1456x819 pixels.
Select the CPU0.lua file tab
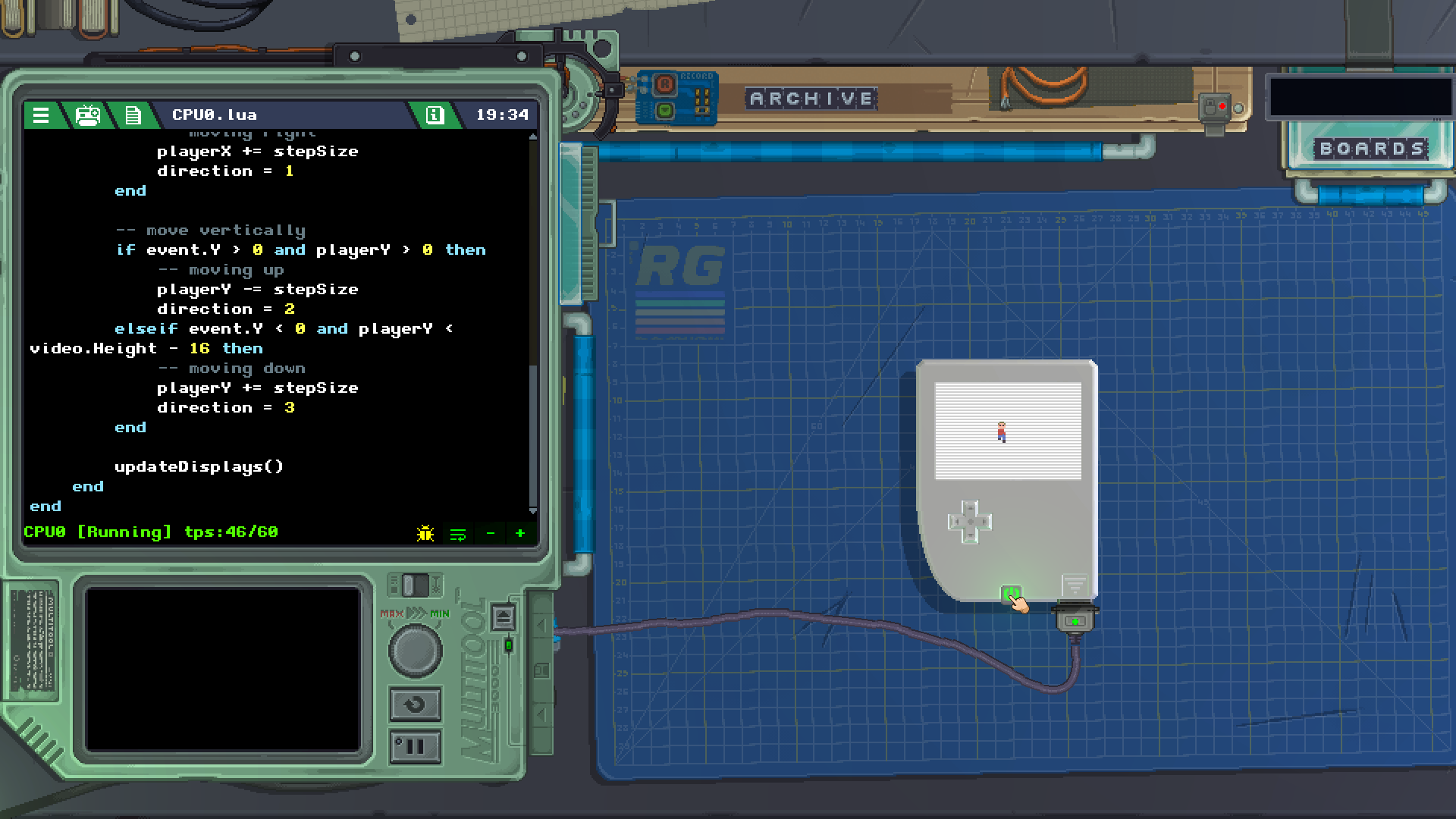pyautogui.click(x=215, y=115)
